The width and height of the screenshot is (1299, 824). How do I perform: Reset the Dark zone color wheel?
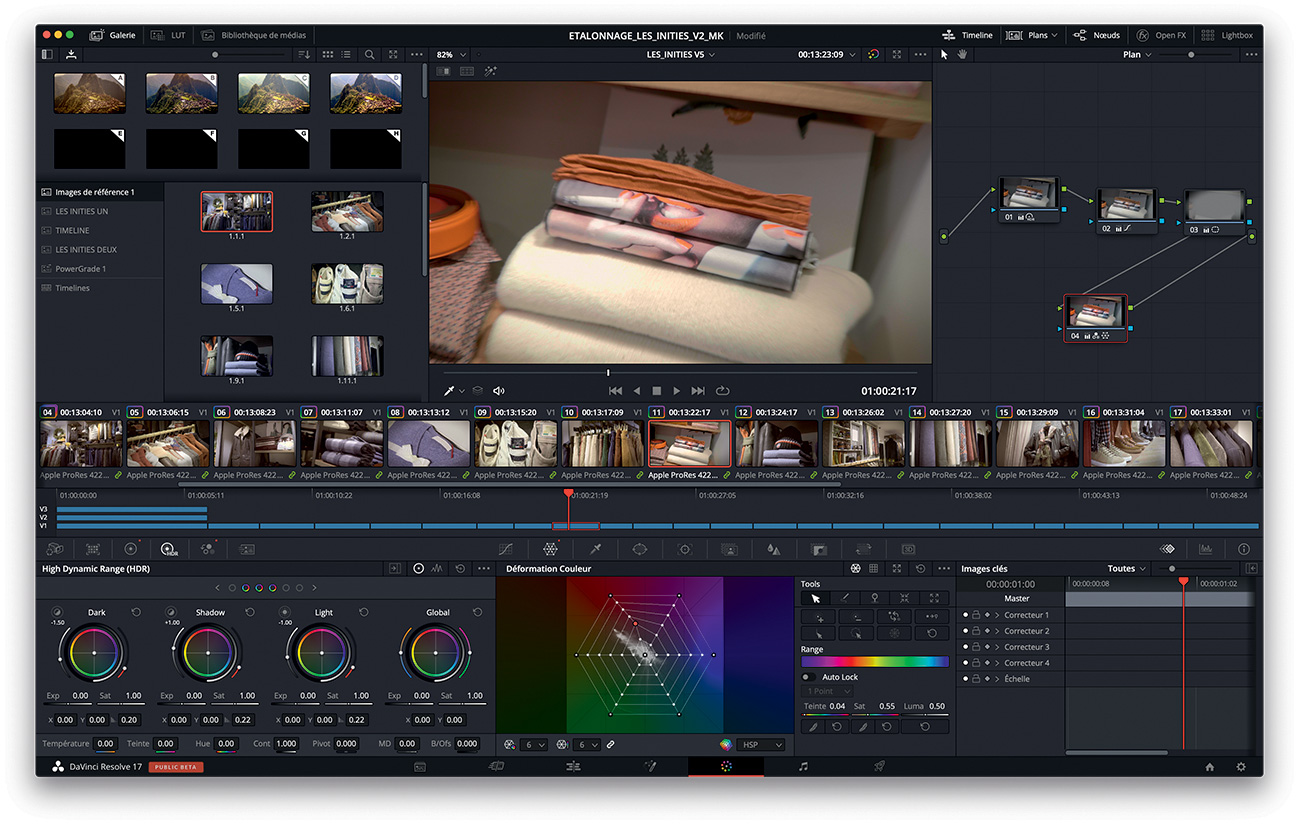click(x=136, y=612)
